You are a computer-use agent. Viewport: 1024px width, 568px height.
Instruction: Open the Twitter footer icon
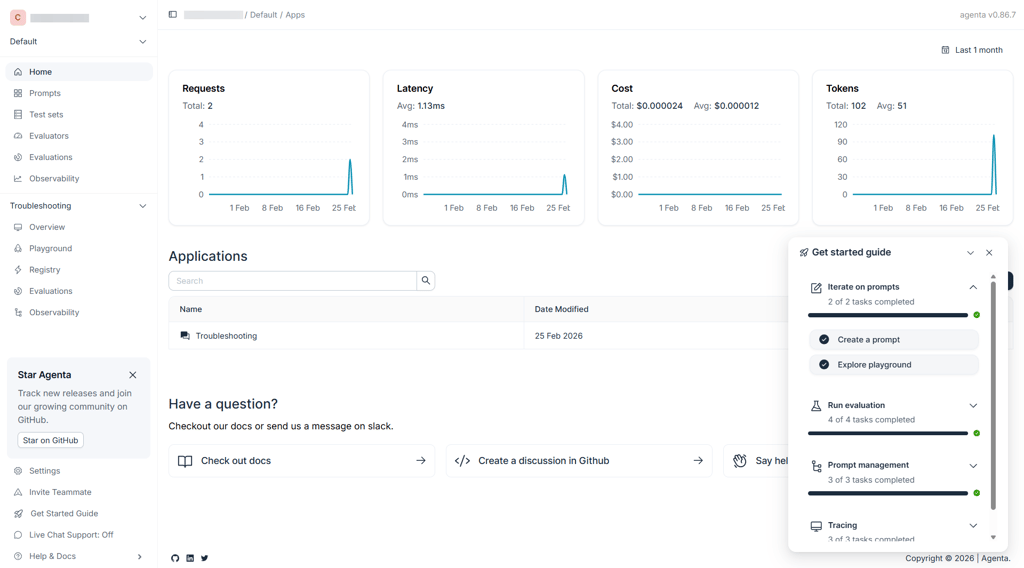204,558
